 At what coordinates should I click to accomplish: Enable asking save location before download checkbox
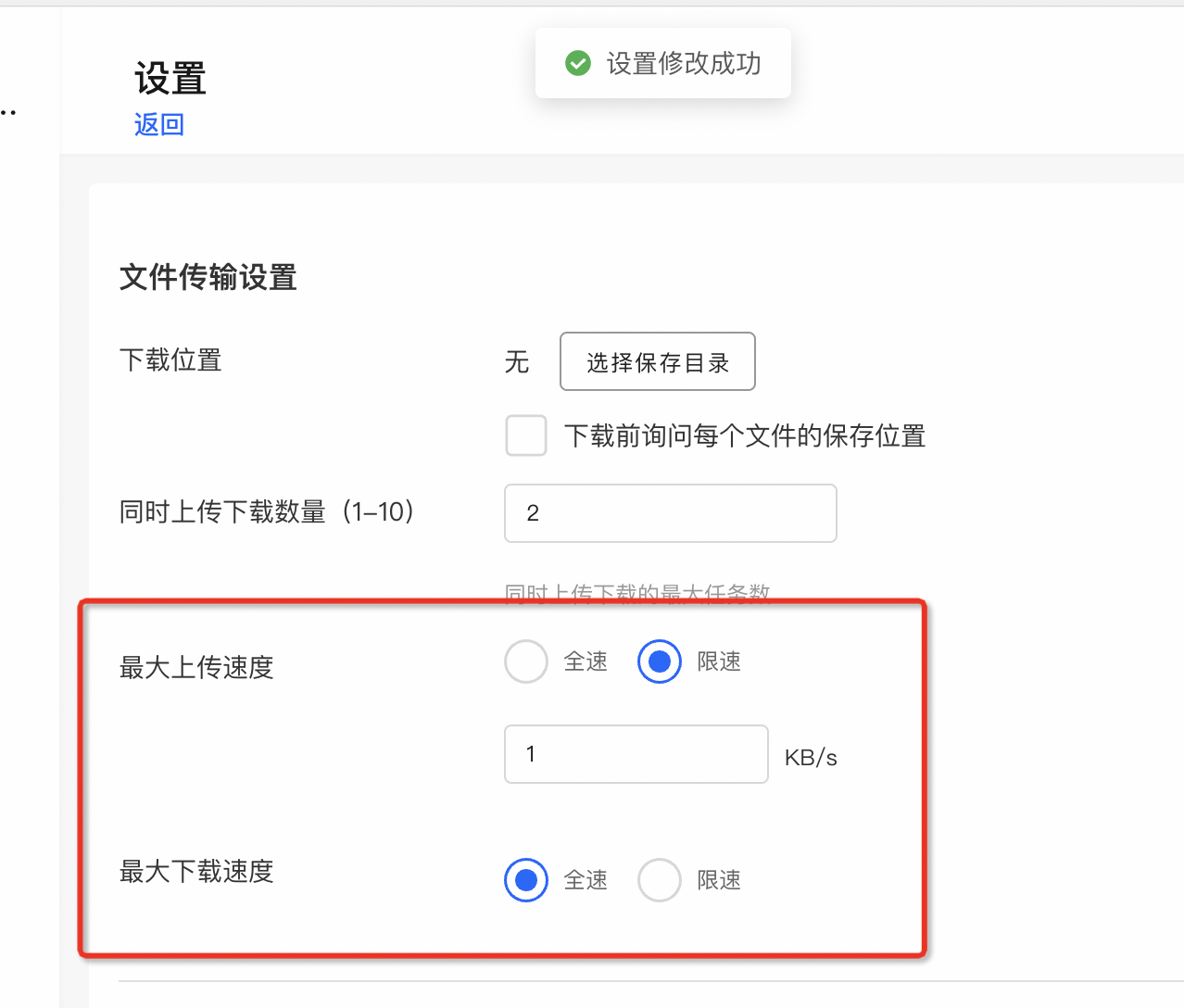coord(526,435)
